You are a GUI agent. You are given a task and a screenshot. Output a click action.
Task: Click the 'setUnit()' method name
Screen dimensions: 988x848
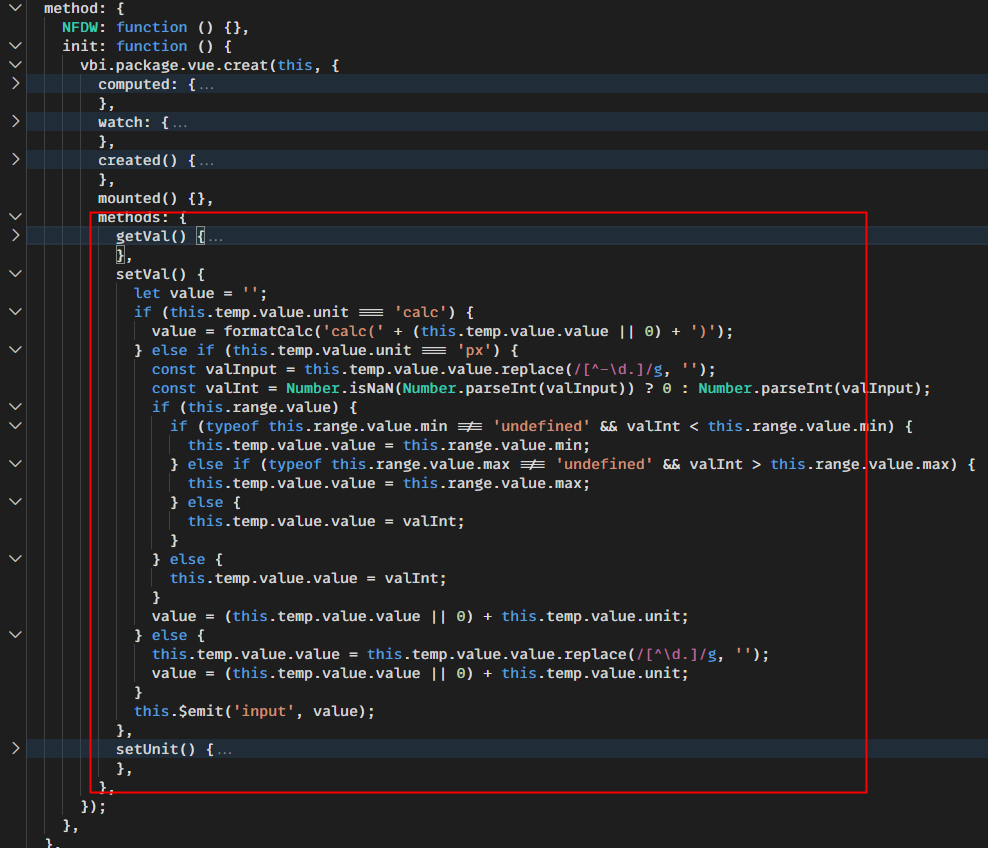coord(156,749)
